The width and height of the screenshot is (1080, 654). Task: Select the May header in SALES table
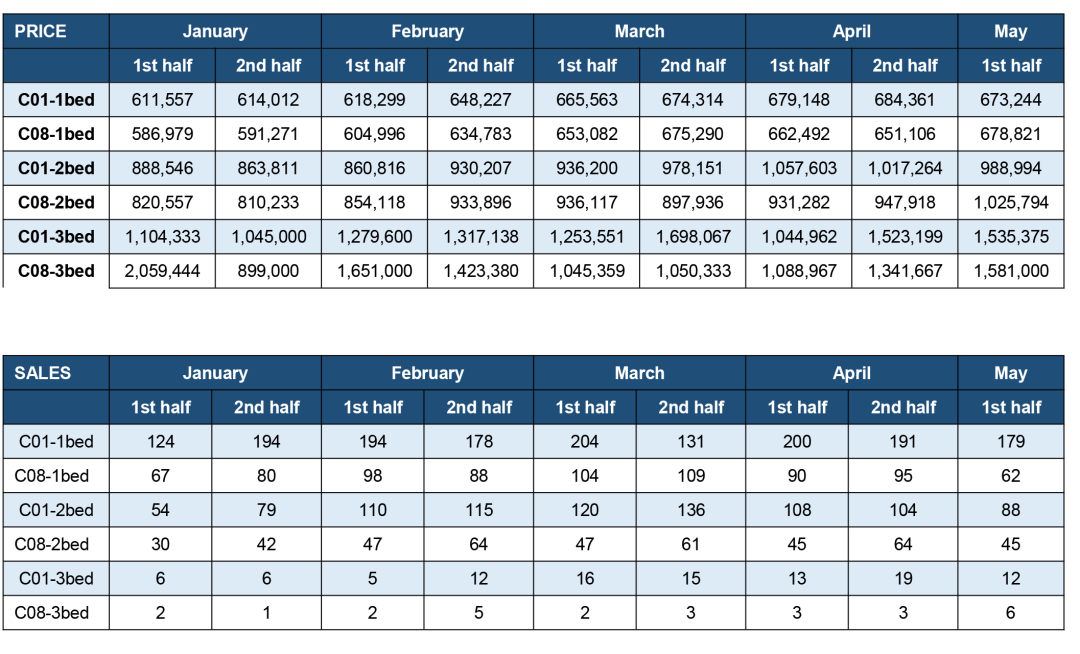tap(1010, 373)
